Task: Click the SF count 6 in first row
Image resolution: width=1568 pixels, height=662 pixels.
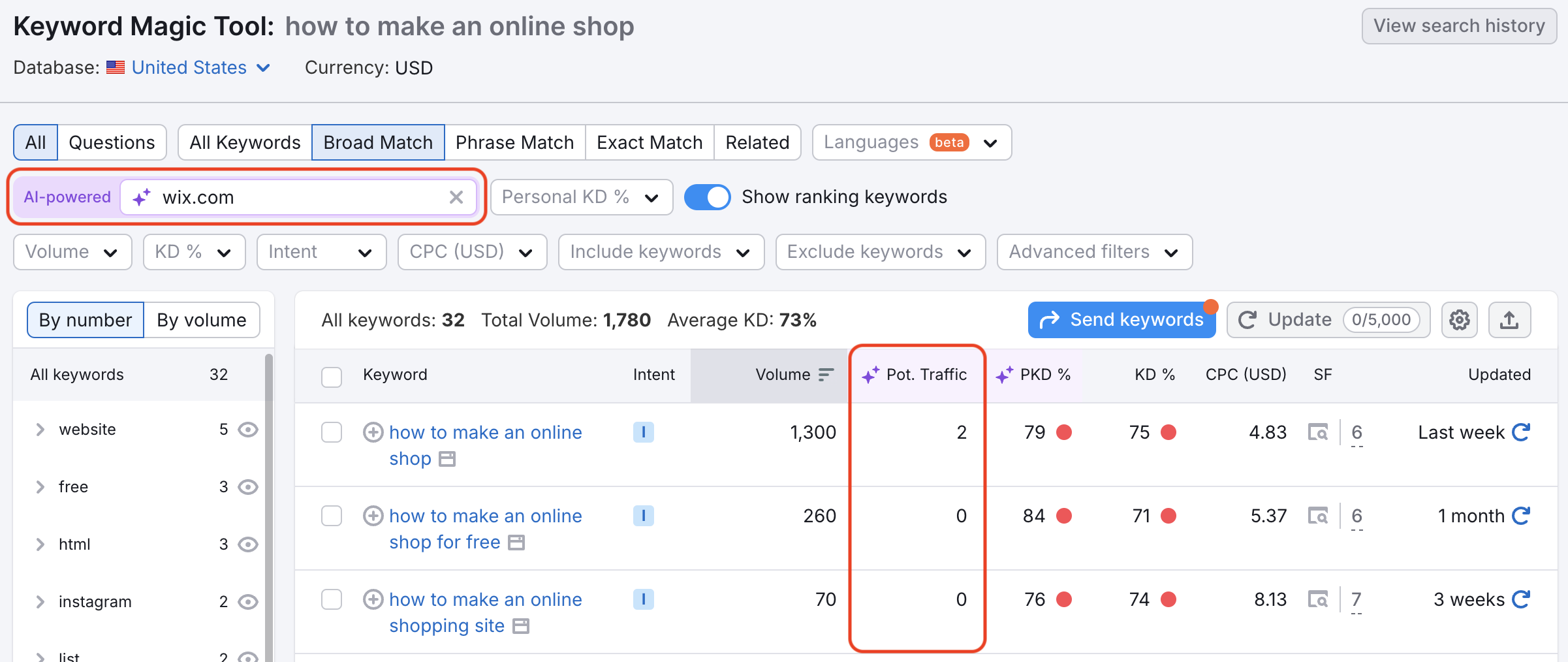Action: coord(1356,432)
